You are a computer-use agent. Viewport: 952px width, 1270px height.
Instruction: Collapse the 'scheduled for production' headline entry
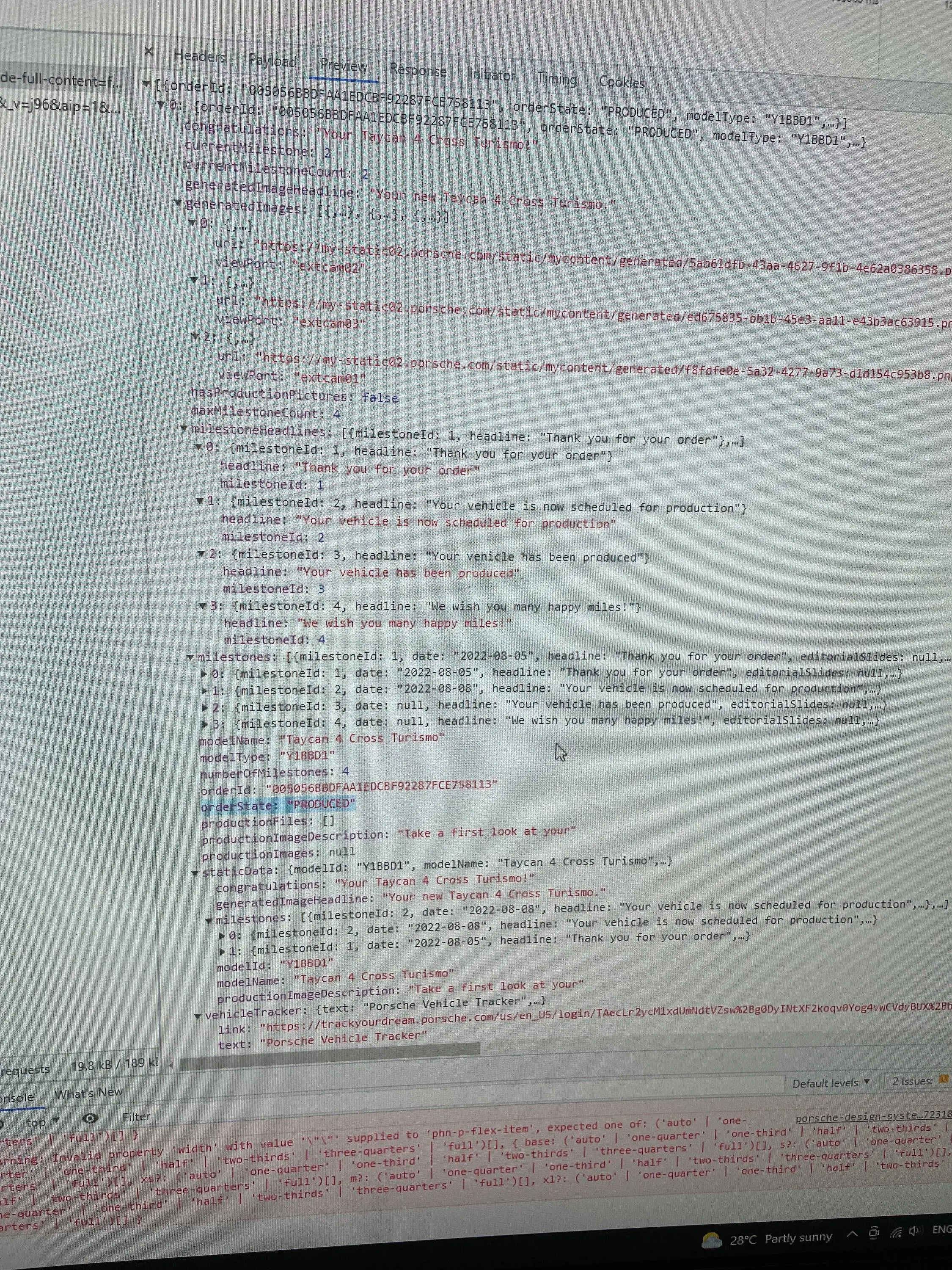[199, 501]
